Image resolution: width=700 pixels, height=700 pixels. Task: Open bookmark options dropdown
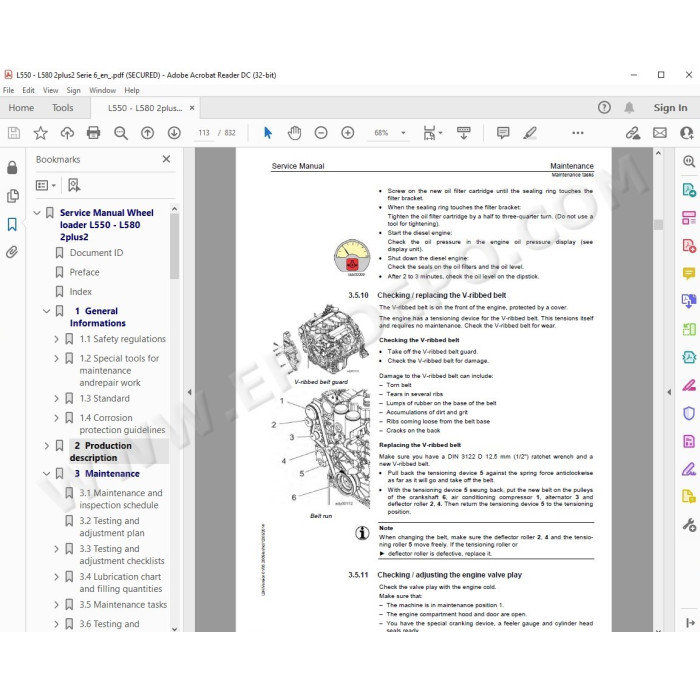pos(46,185)
